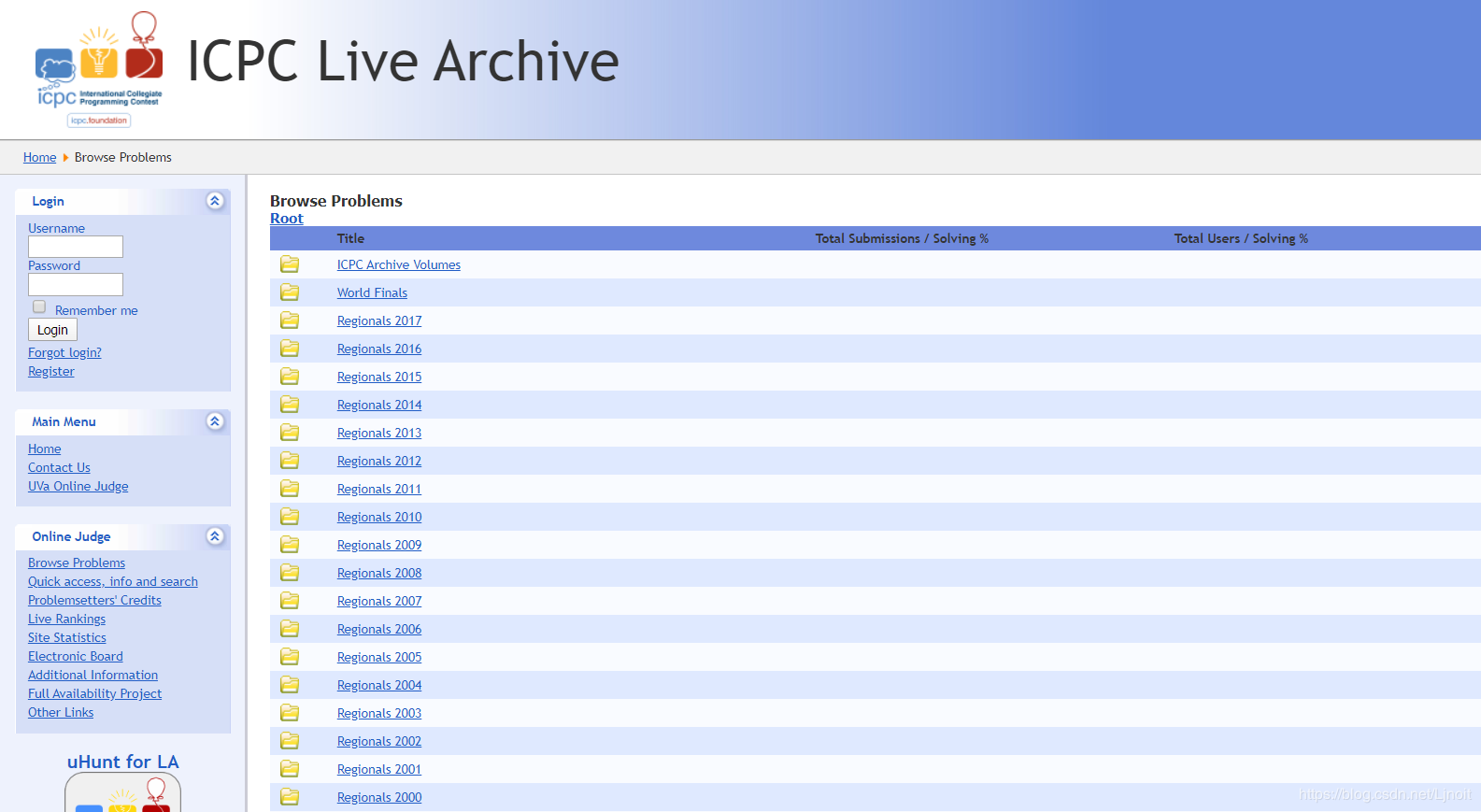Viewport: 1481px width, 812px height.
Task: Click the Password input field
Action: tap(76, 284)
